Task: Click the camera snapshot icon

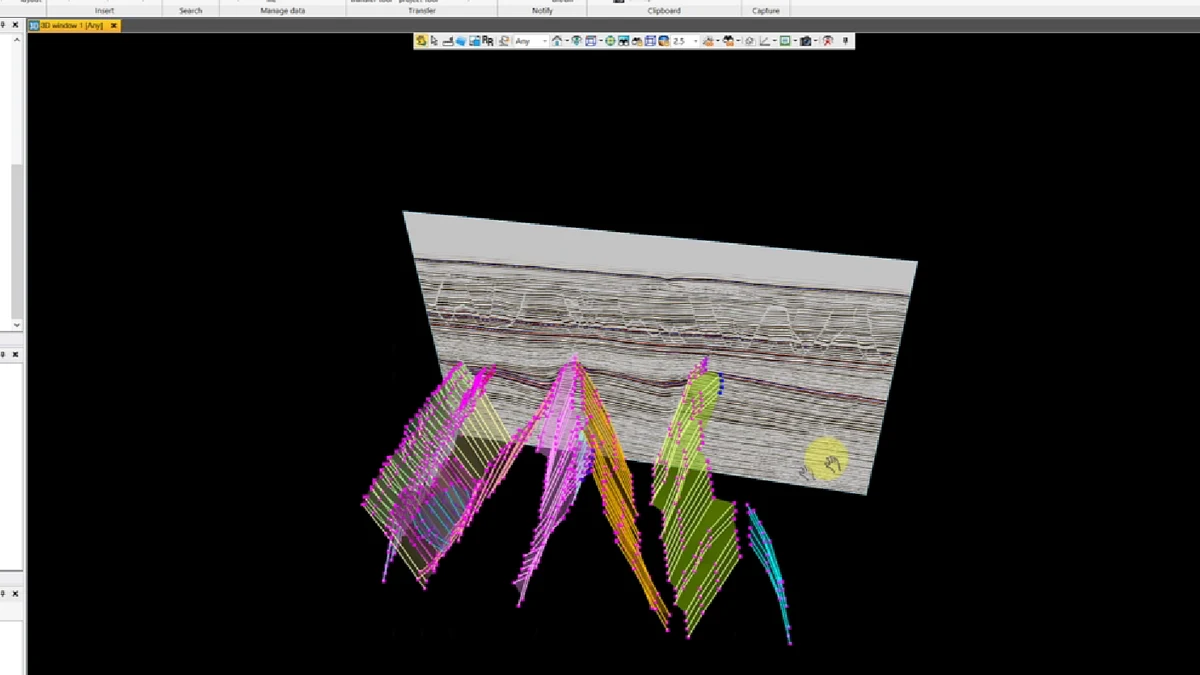Action: [x=804, y=41]
